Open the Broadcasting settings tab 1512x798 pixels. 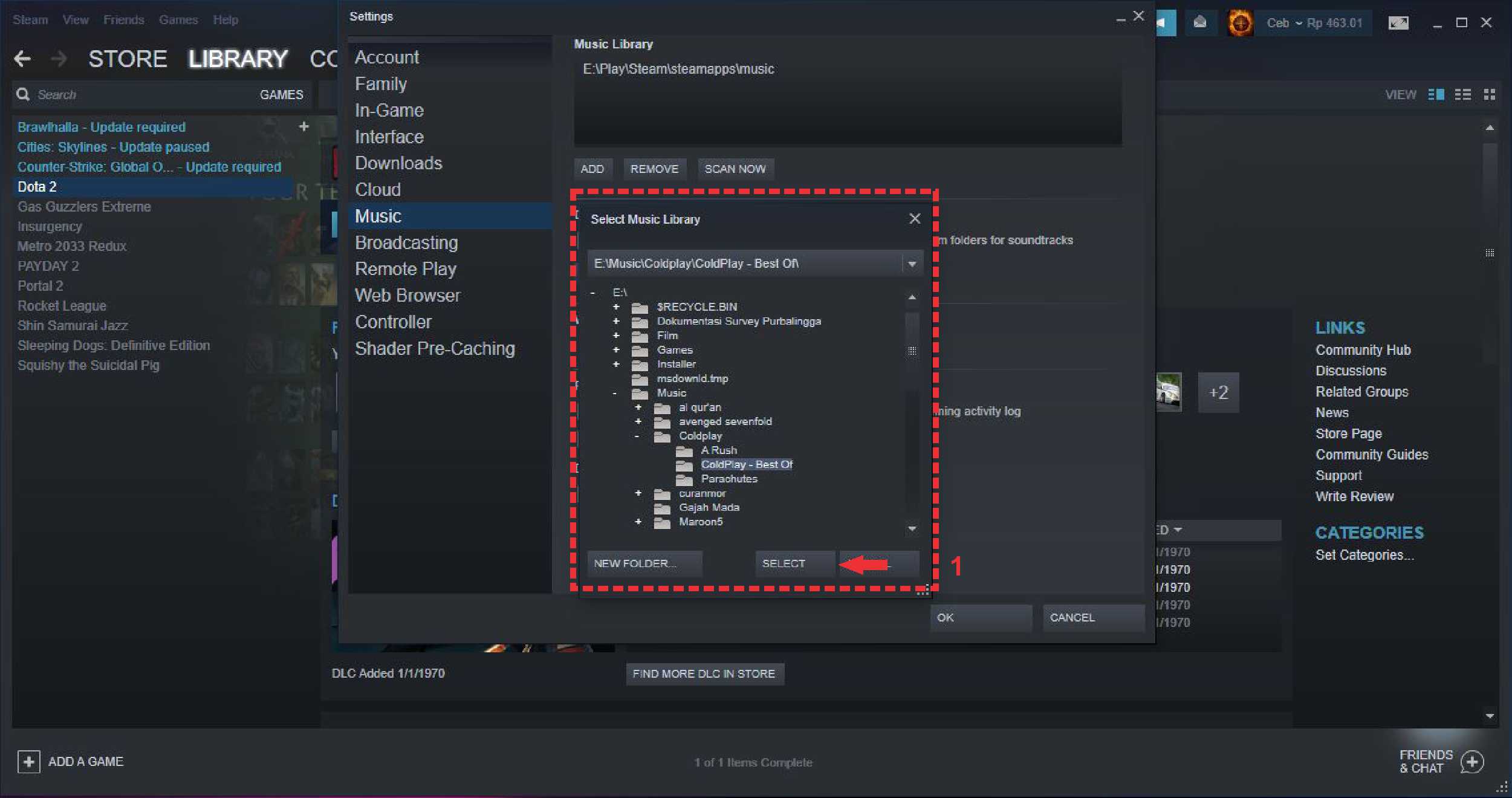click(x=406, y=242)
